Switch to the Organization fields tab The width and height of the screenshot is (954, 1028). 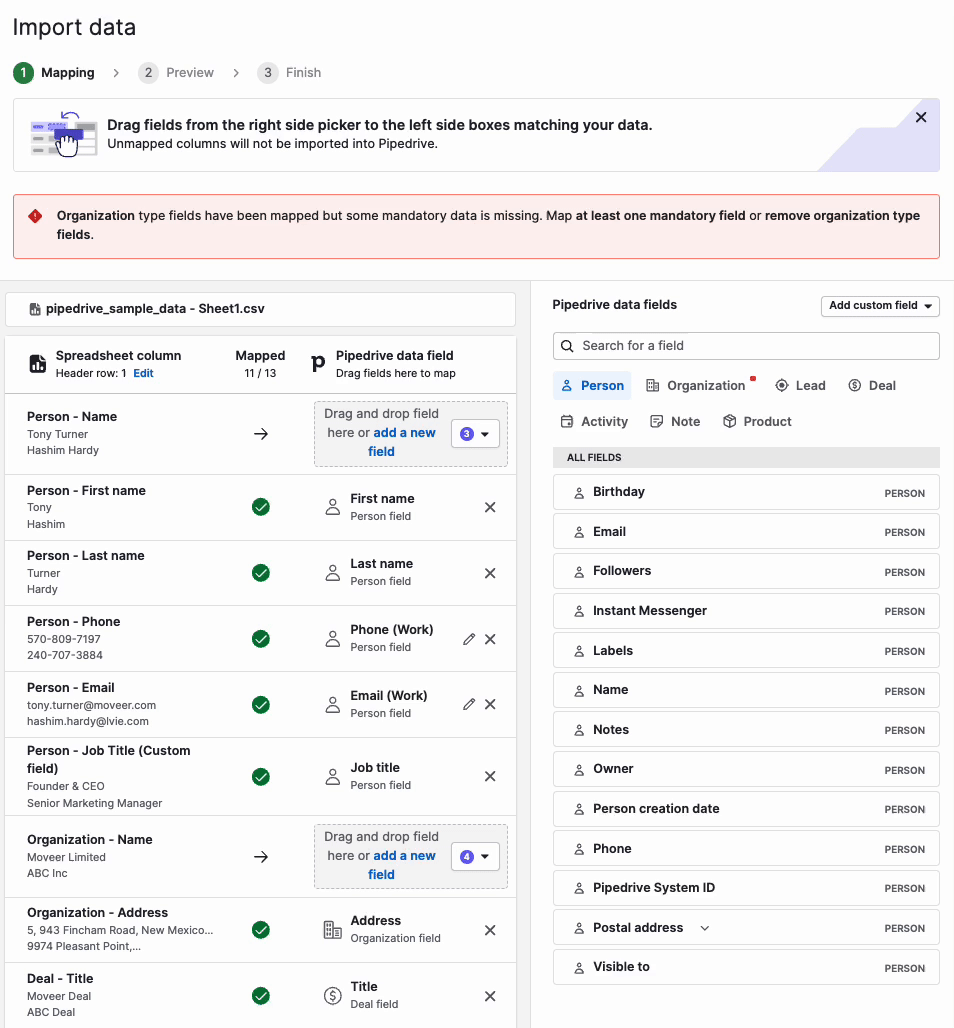point(696,386)
